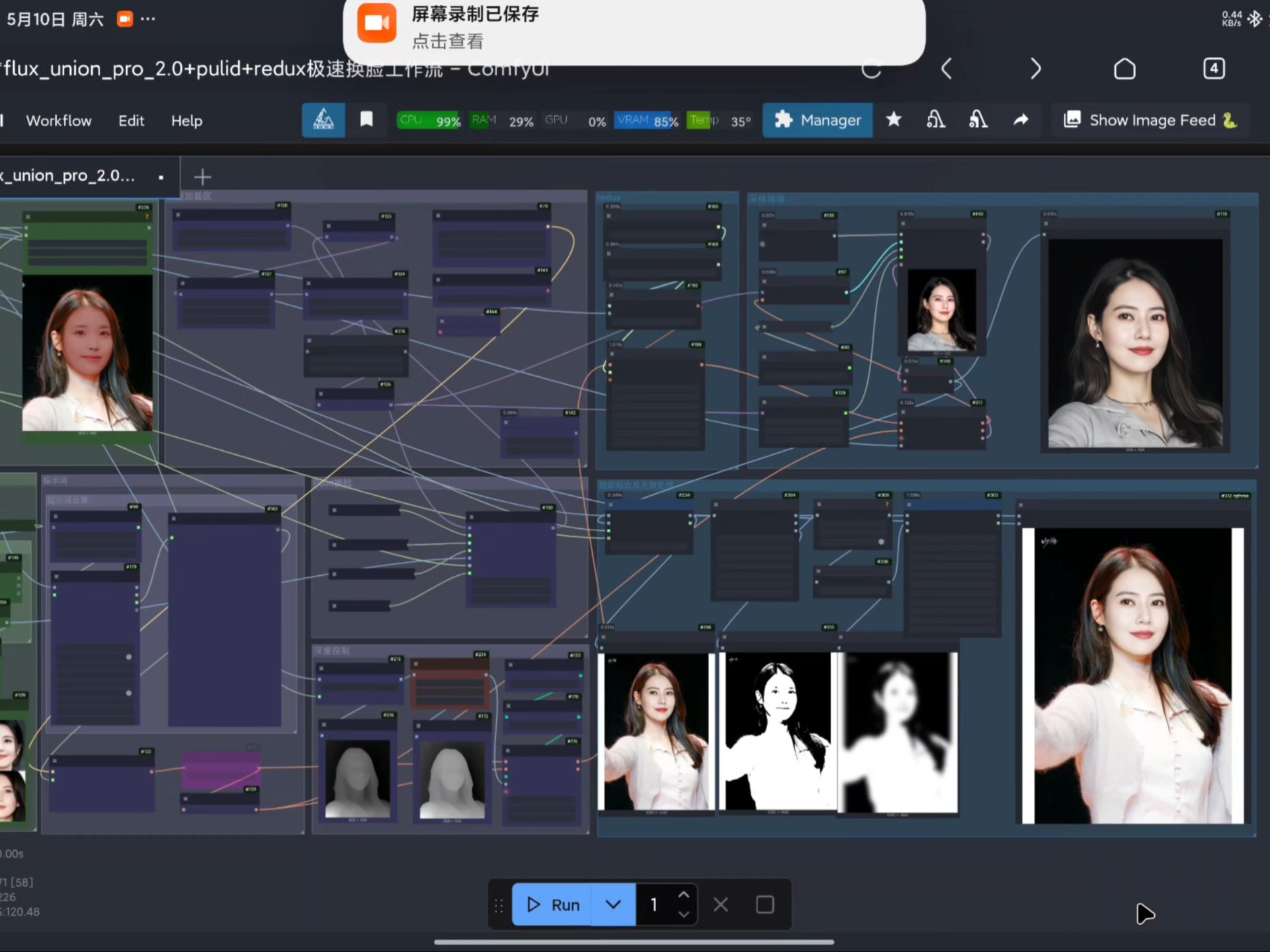Viewport: 1270px width, 952px height.
Task: Open browser tabs overview showing 4
Action: click(1214, 69)
